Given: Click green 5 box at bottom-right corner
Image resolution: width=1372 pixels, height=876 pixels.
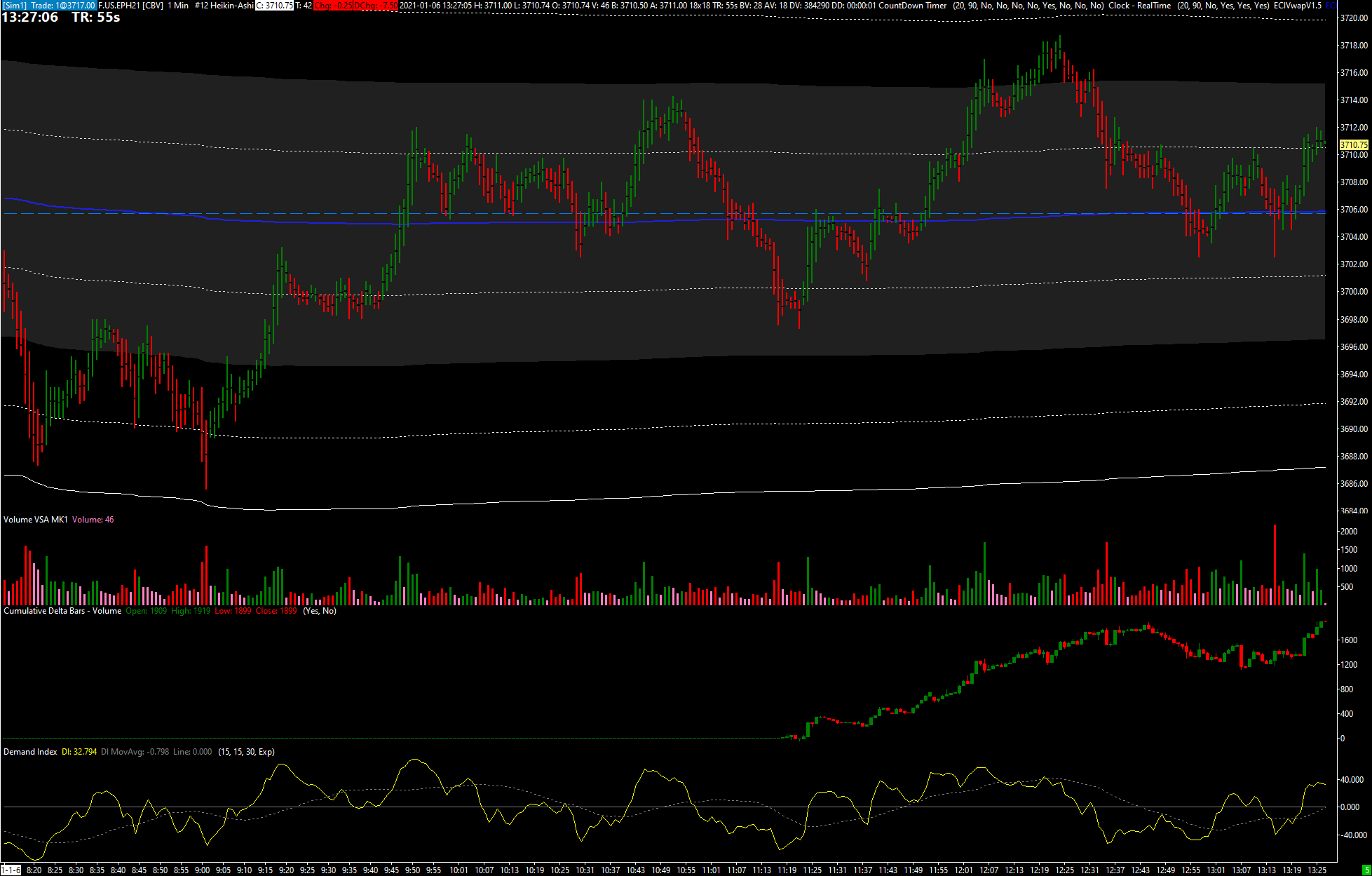Looking at the screenshot, I should click(x=1365, y=870).
